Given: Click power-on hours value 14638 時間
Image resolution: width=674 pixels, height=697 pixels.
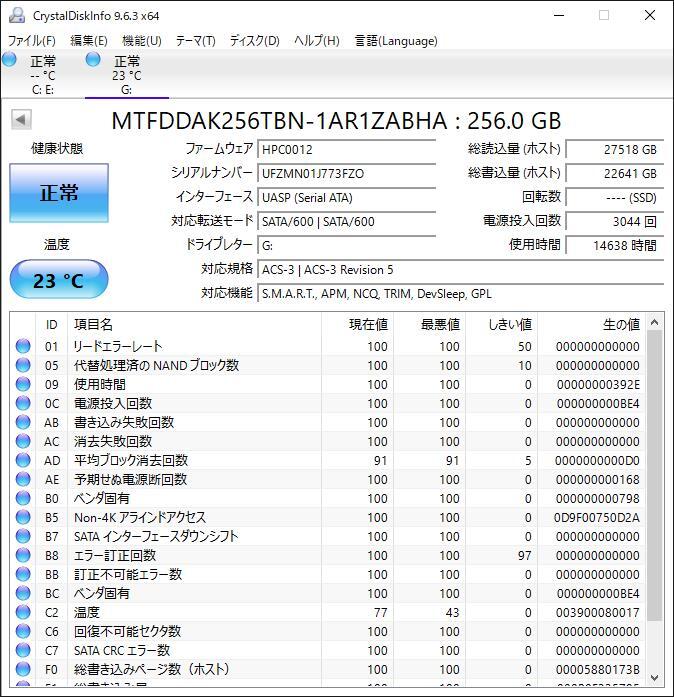Looking at the screenshot, I should (614, 245).
